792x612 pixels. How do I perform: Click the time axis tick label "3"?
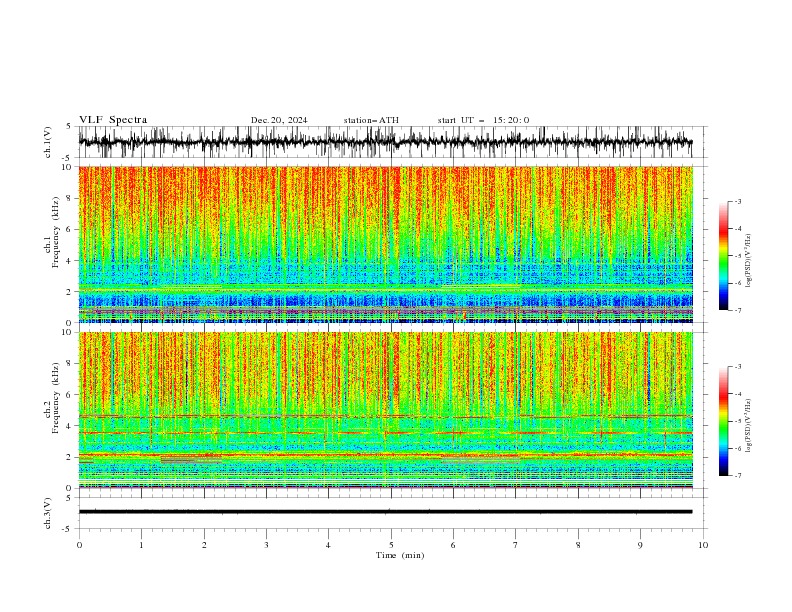tap(266, 545)
